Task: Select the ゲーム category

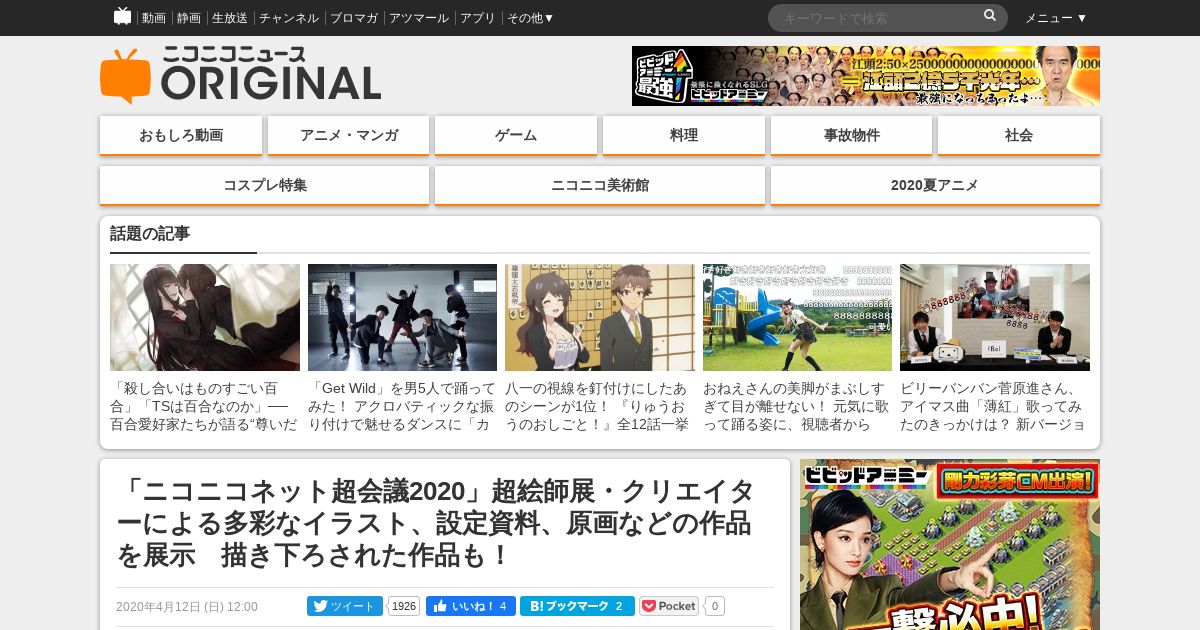Action: click(x=516, y=135)
